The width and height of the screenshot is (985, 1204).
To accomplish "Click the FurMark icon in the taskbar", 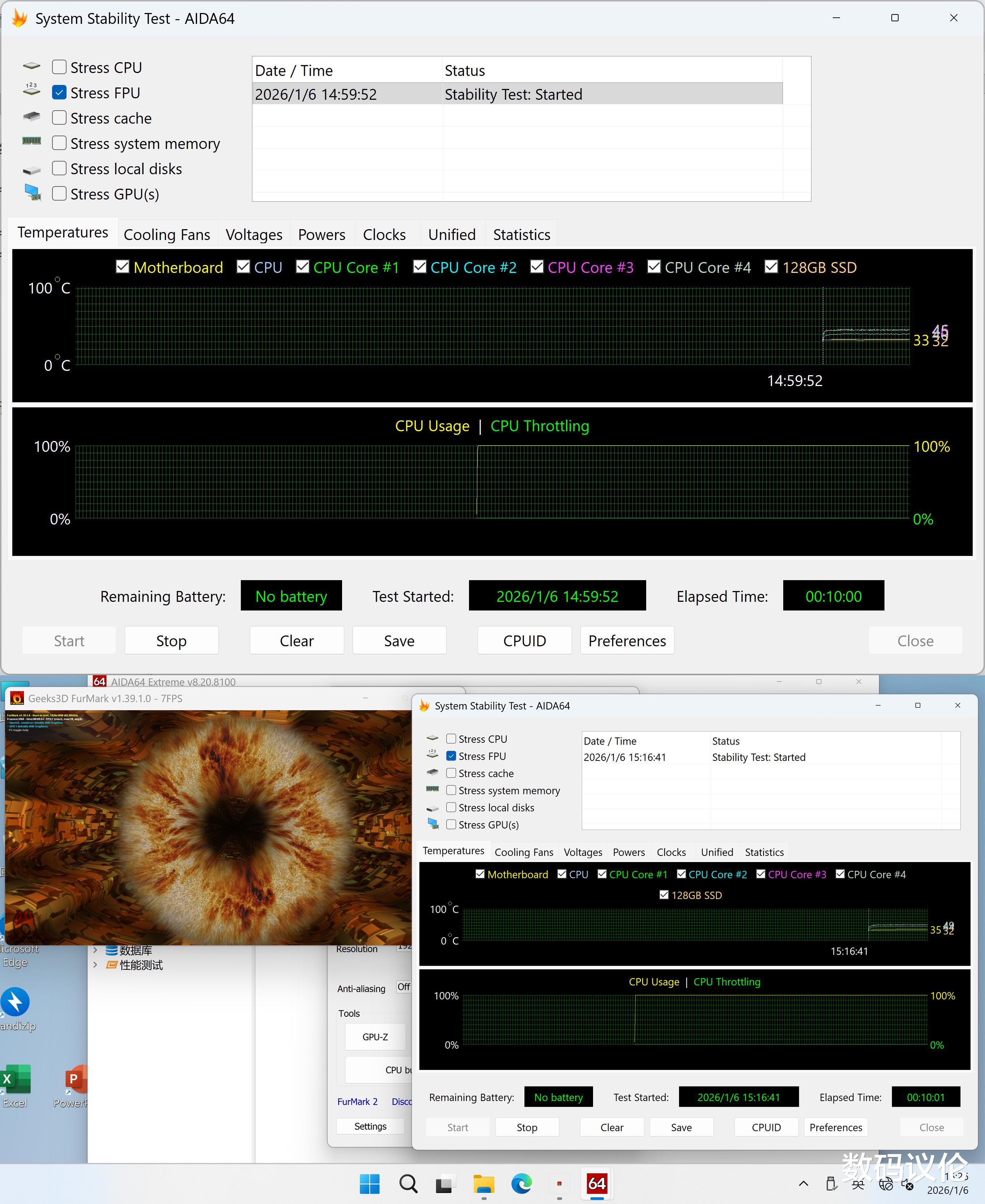I will point(559,1184).
